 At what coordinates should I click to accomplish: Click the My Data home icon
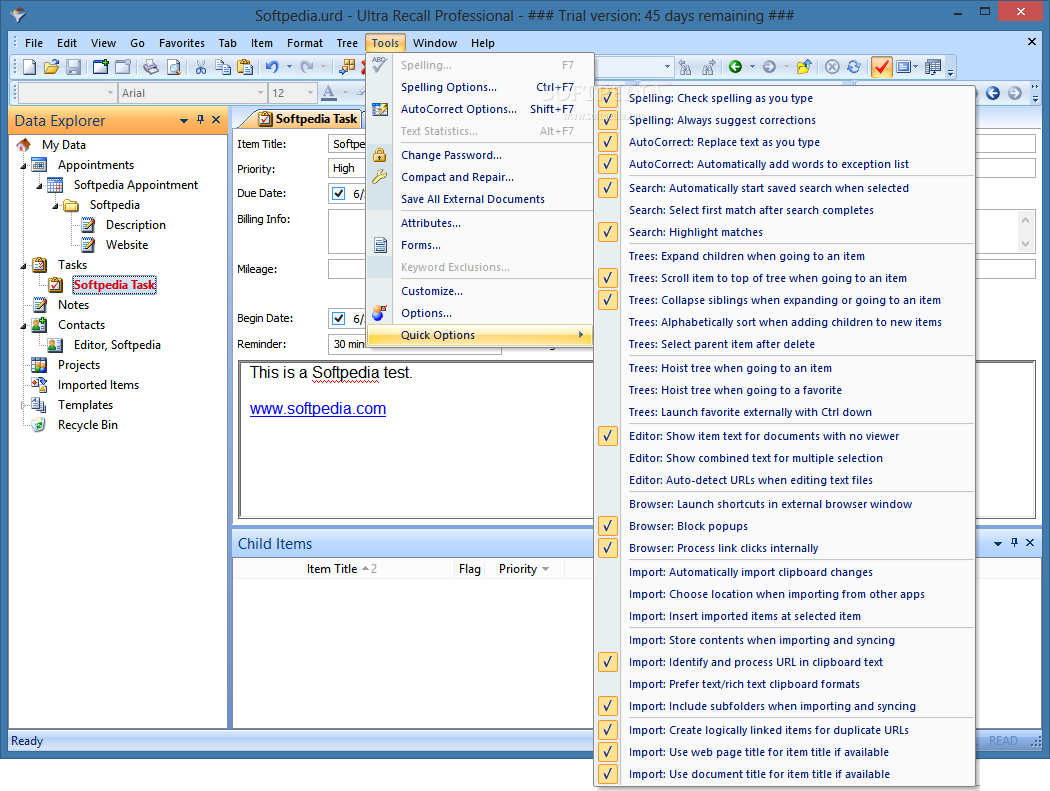(x=24, y=145)
